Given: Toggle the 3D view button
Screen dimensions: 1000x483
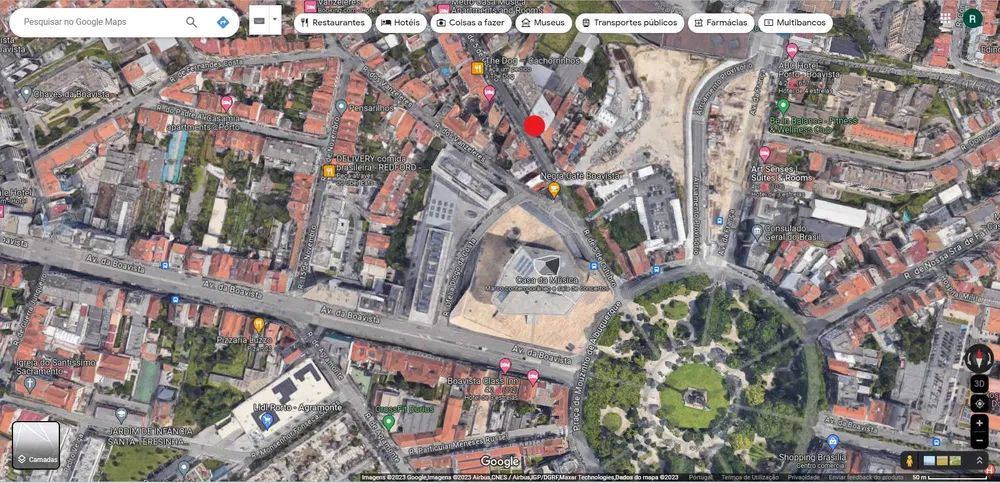Looking at the screenshot, I should pyautogui.click(x=979, y=383).
